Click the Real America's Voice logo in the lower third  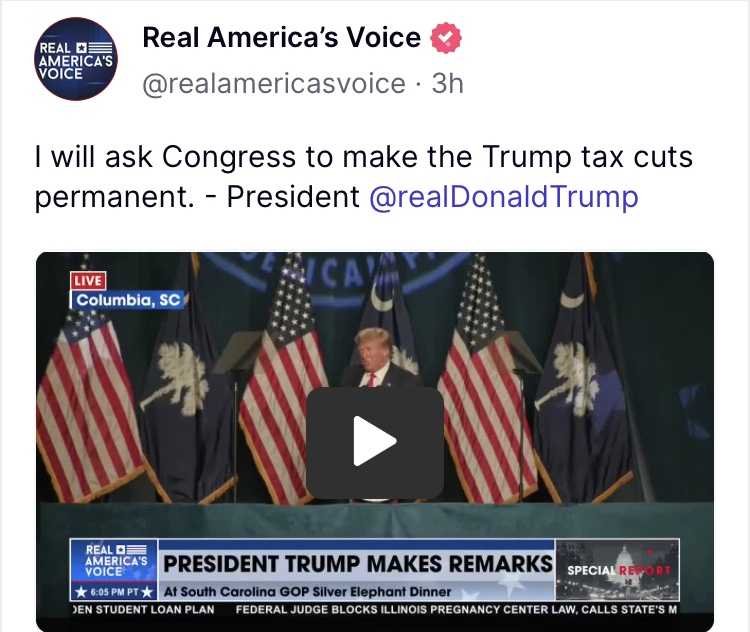[114, 561]
